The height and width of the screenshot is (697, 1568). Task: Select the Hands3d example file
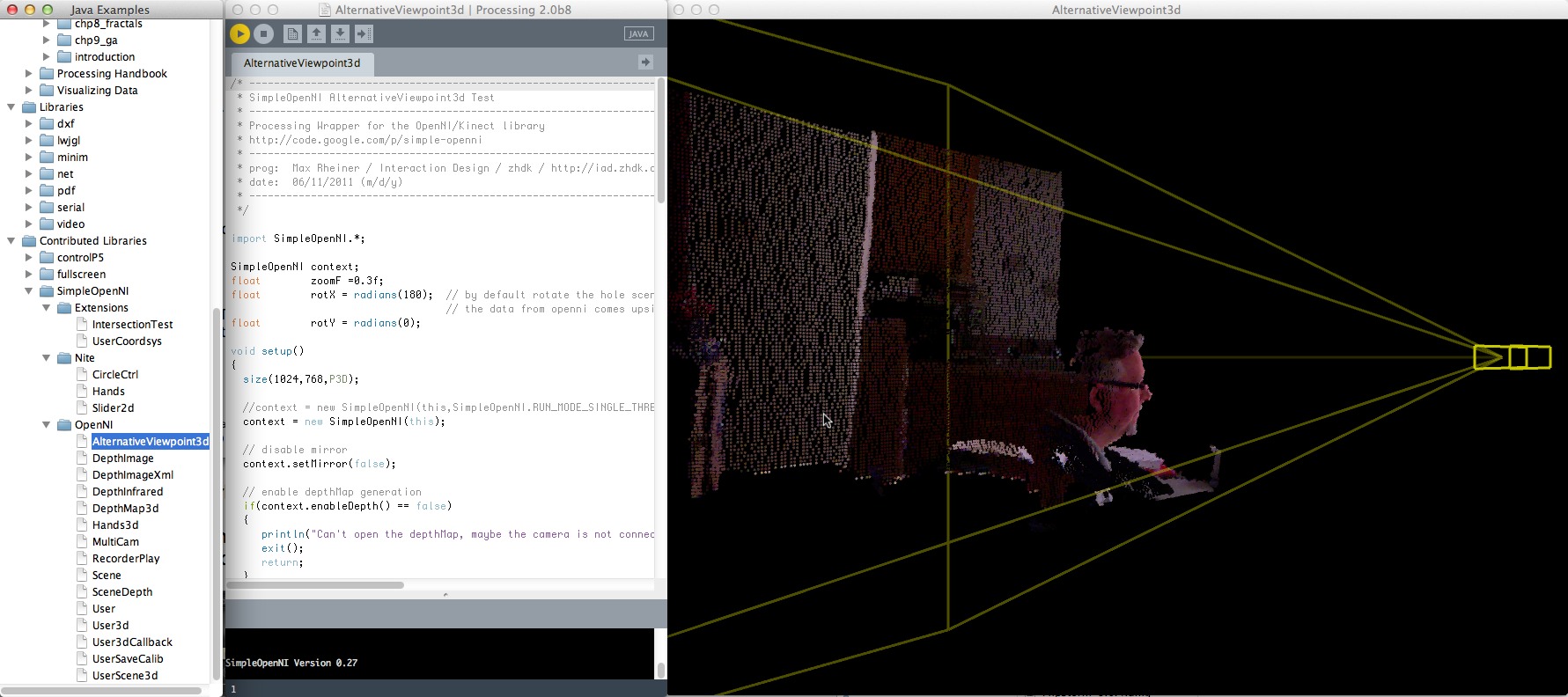coord(115,525)
